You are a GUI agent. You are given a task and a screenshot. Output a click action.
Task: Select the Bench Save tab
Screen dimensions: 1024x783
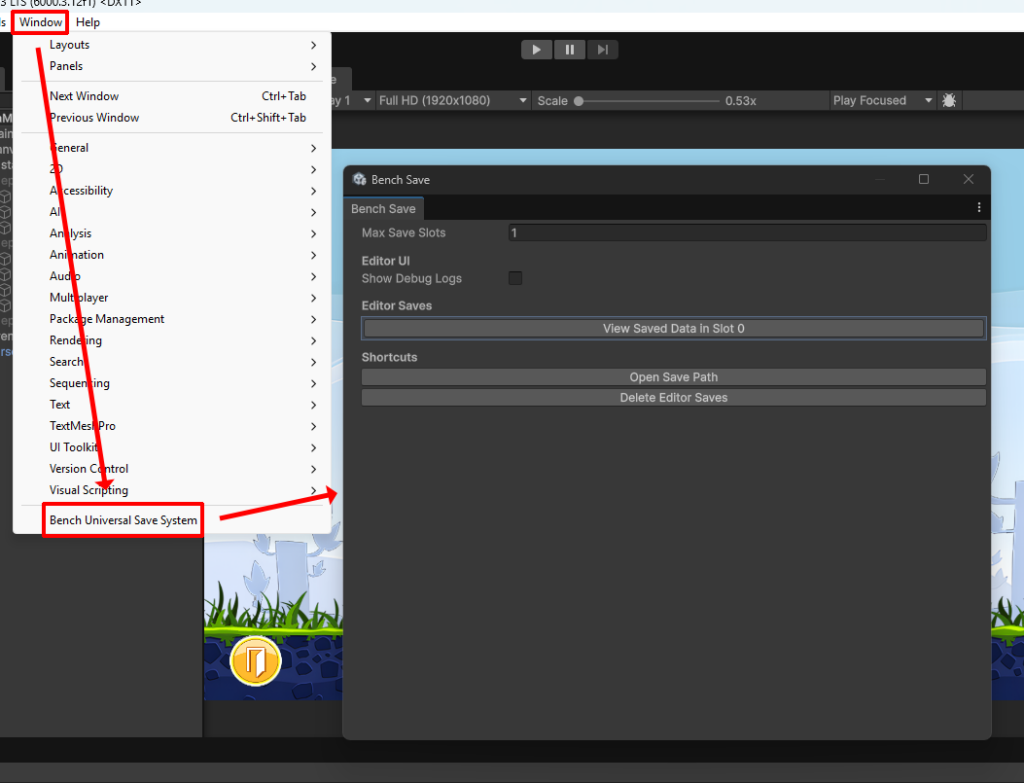[x=383, y=209]
